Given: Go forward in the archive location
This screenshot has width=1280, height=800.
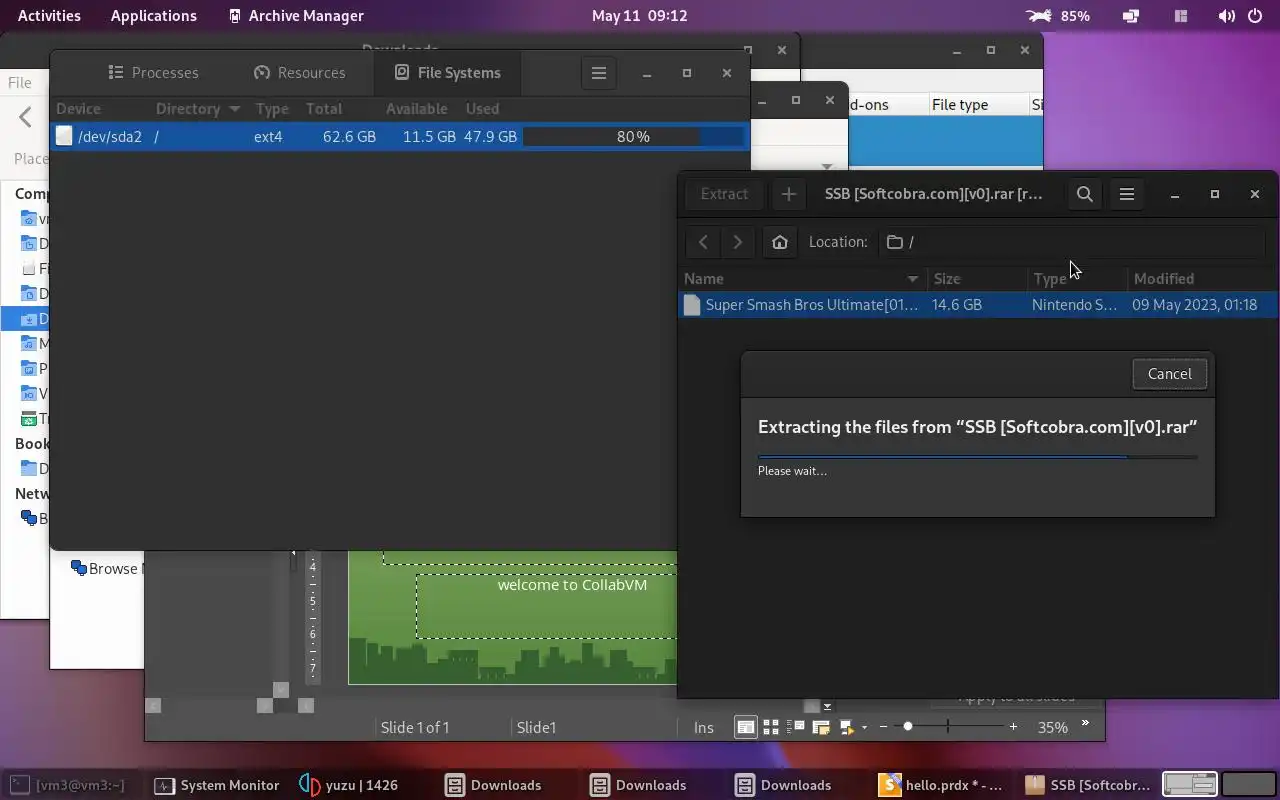Looking at the screenshot, I should pyautogui.click(x=737, y=242).
